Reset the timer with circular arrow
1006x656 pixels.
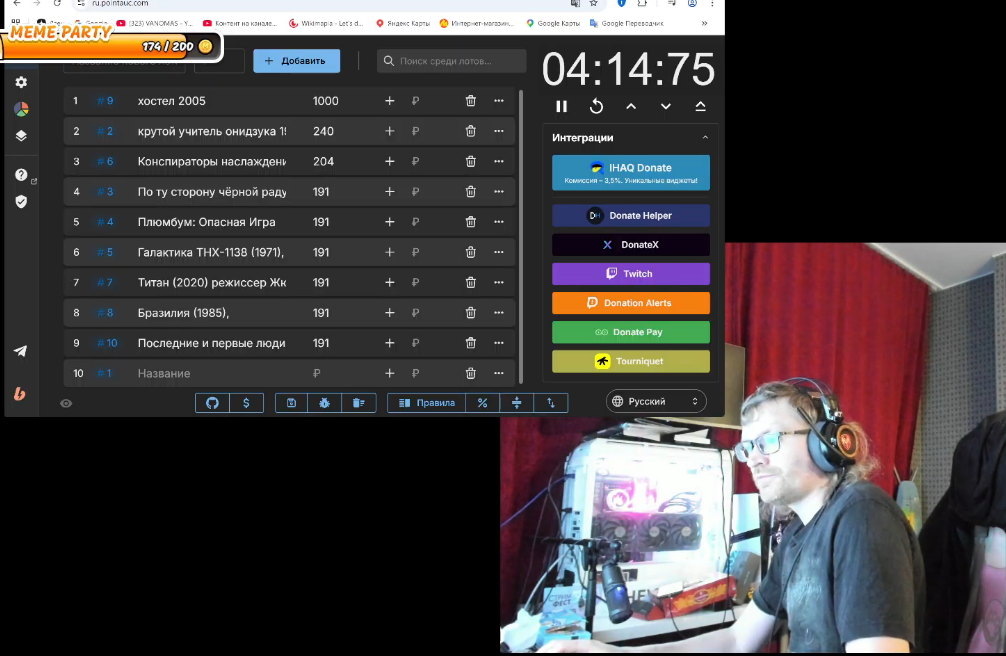[596, 107]
